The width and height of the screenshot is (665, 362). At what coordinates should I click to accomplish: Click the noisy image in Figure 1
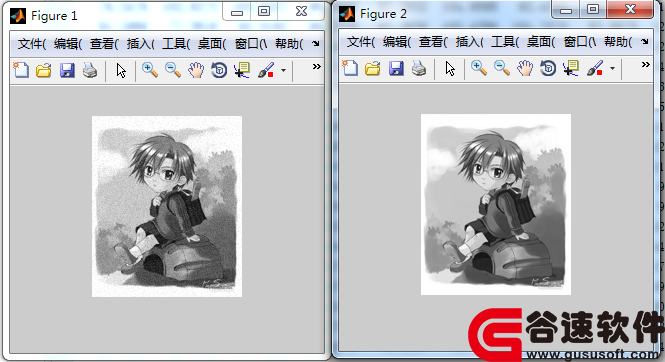(x=167, y=206)
